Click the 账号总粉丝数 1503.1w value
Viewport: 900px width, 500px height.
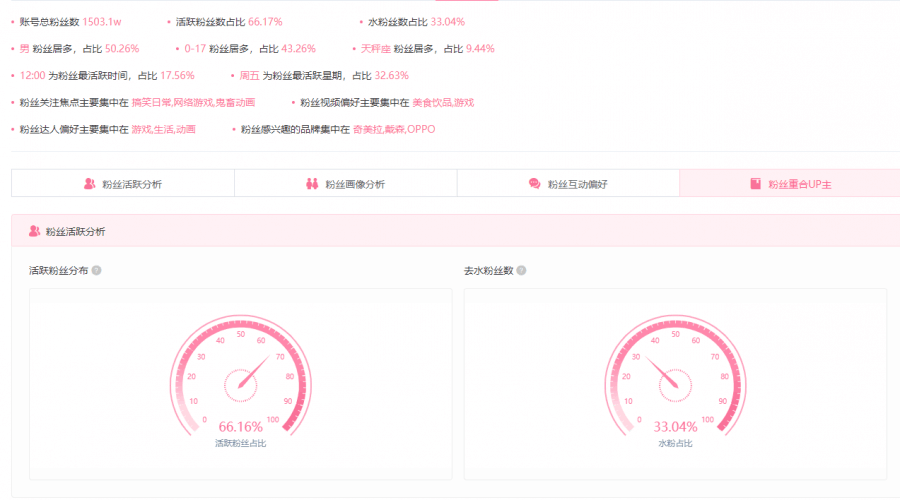coord(102,22)
